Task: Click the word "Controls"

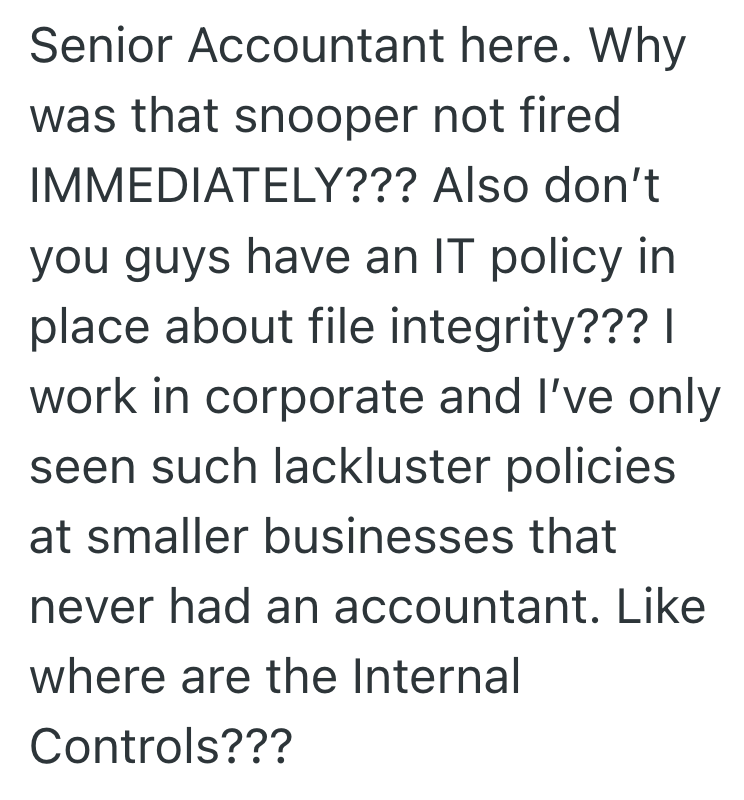Action: coord(126,748)
